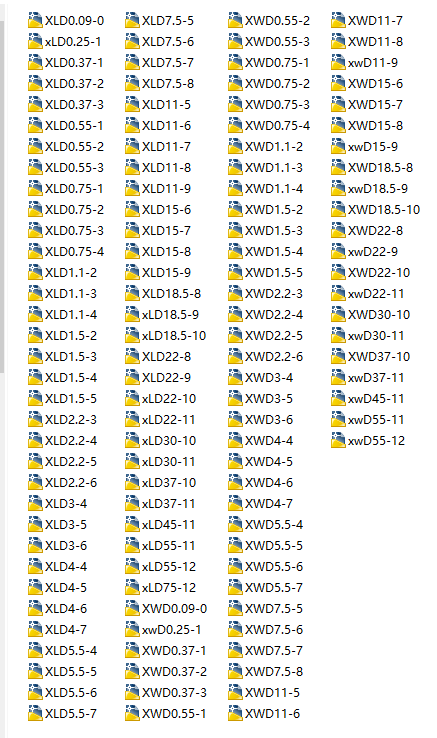Screen dimensions: 437x738
Task: Select the file named XWD3-4
Action: (269, 377)
